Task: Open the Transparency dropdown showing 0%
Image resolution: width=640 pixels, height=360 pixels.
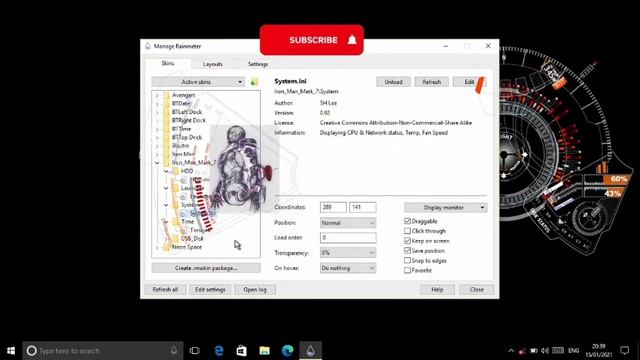Action: (348, 253)
